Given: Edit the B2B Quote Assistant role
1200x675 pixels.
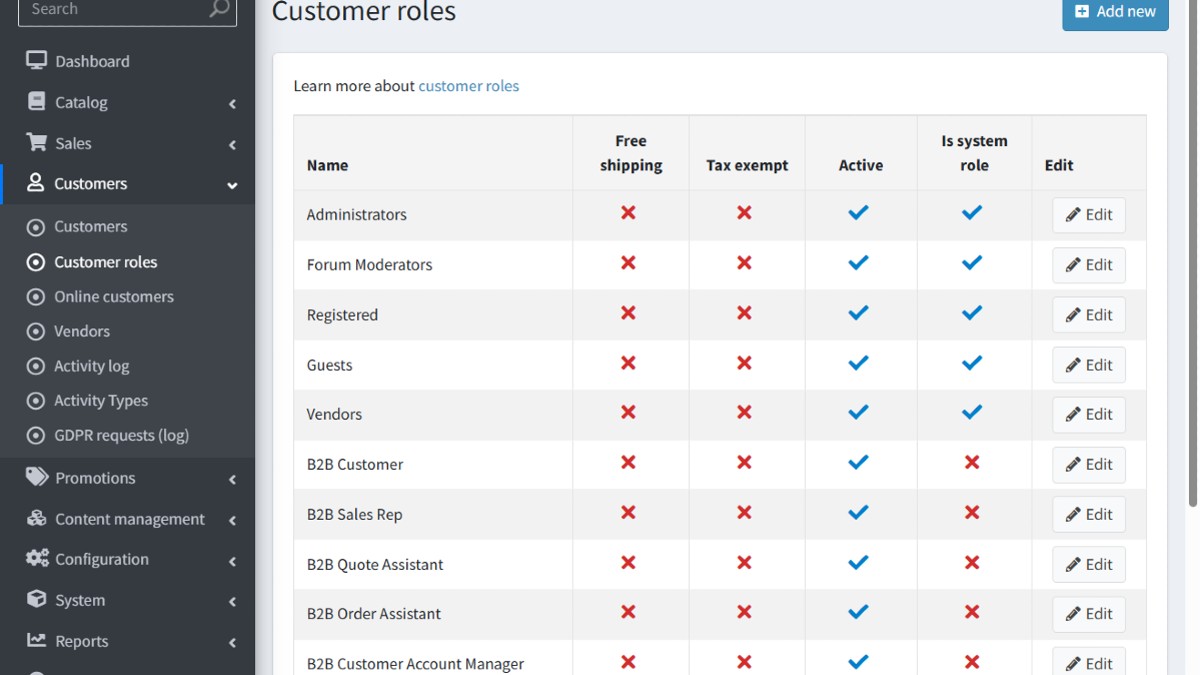Looking at the screenshot, I should tap(1089, 564).
